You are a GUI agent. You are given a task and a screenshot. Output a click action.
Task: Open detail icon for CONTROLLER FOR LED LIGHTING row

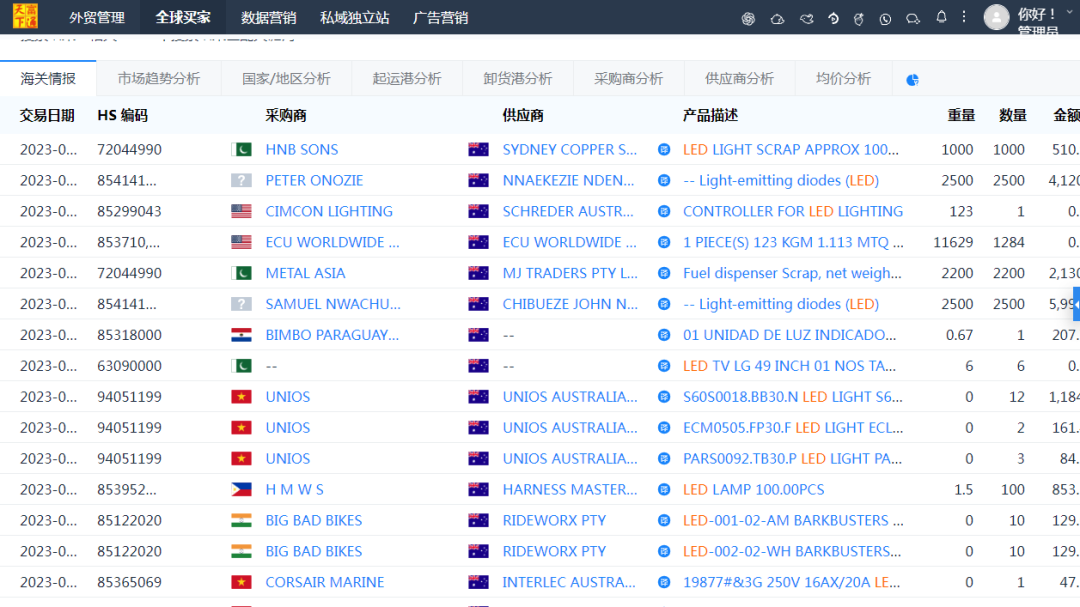(664, 212)
